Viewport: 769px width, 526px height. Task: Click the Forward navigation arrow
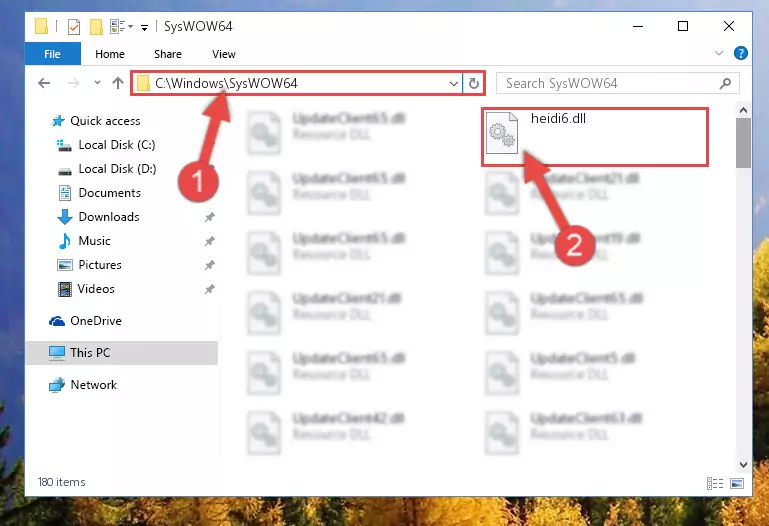74,83
